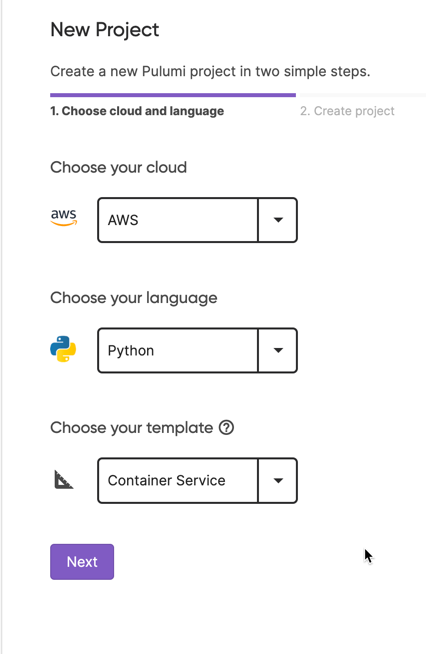
Task: Go to step 2 Create project
Action: pos(347,111)
